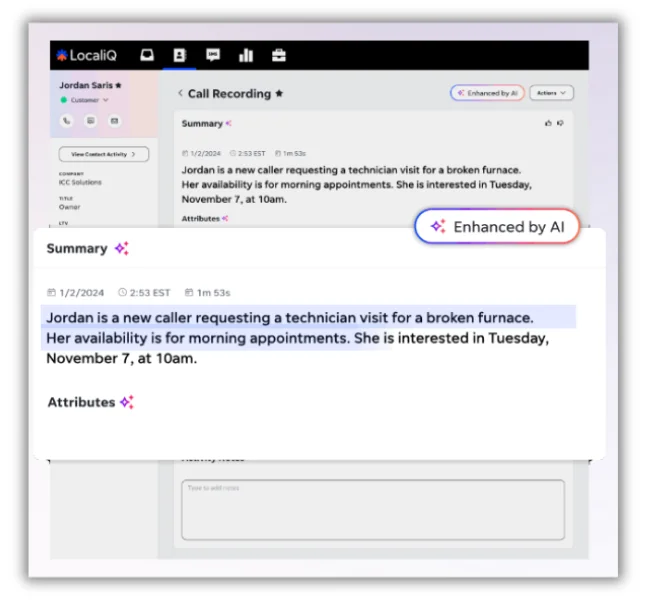Open the inbox tray icon
The image size is (652, 600).
[147, 55]
